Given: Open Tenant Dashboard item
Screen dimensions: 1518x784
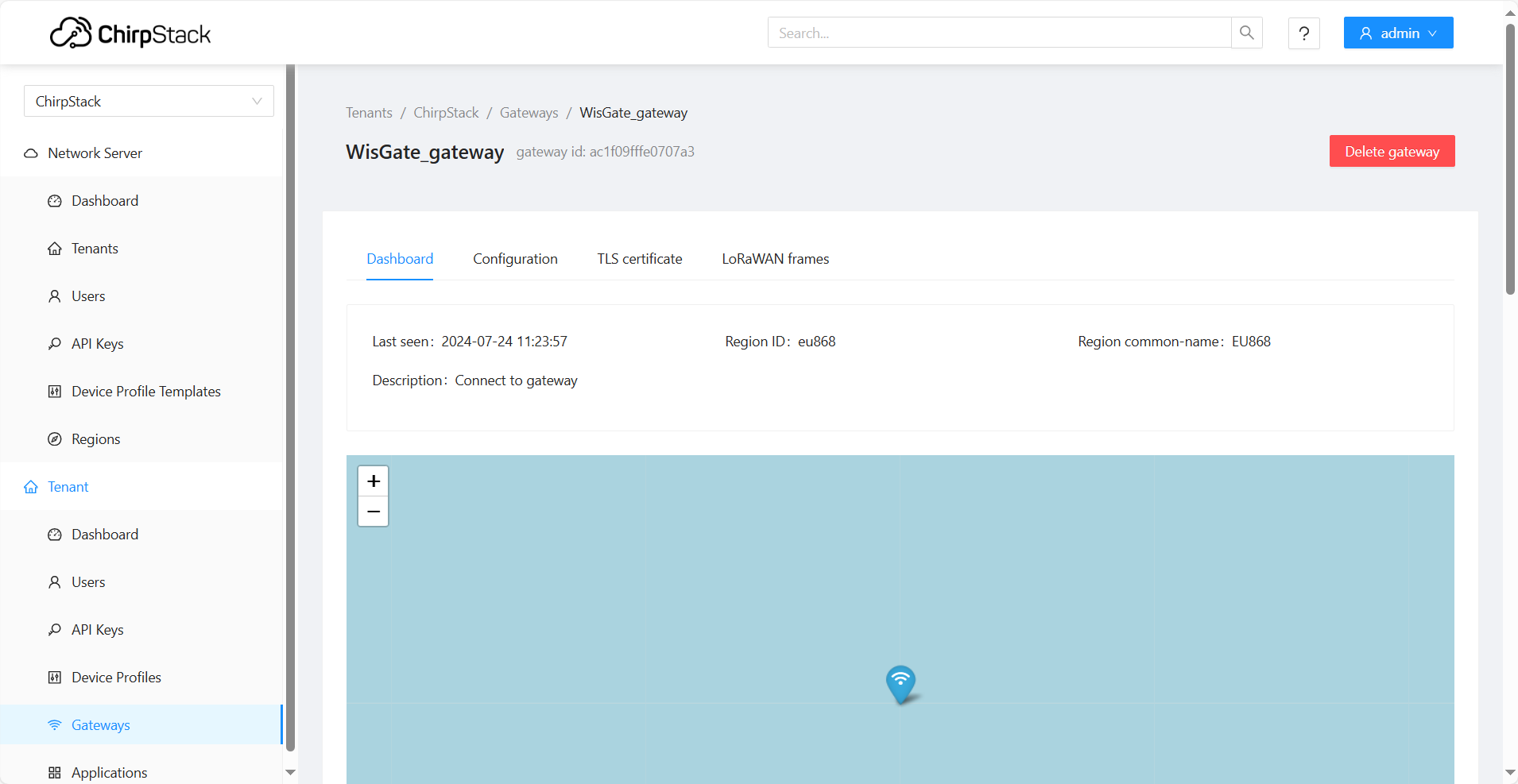Looking at the screenshot, I should pos(141,534).
